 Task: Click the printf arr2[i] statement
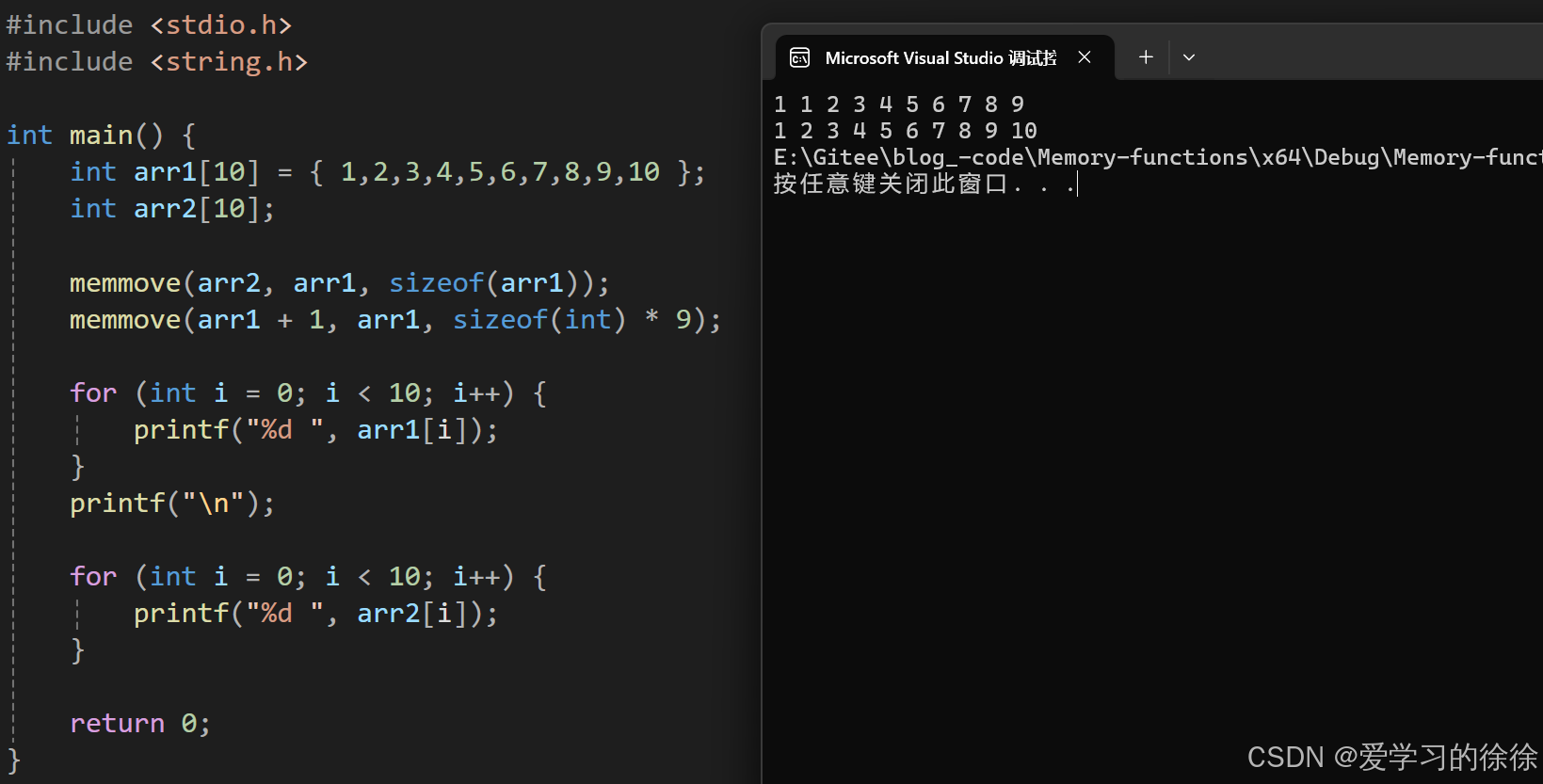pos(315,614)
